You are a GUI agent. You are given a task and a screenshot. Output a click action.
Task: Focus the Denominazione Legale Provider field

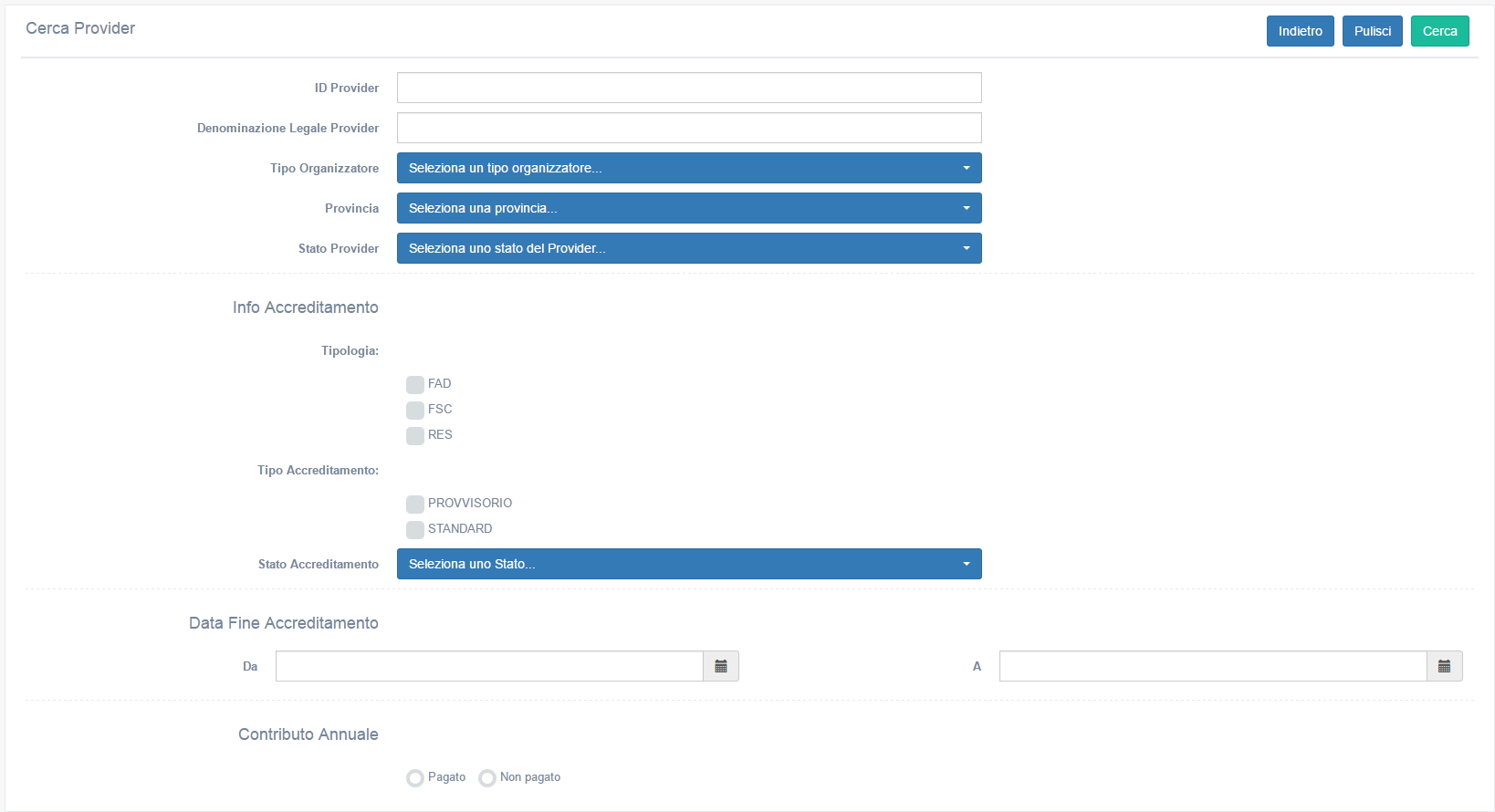pyautogui.click(x=689, y=128)
